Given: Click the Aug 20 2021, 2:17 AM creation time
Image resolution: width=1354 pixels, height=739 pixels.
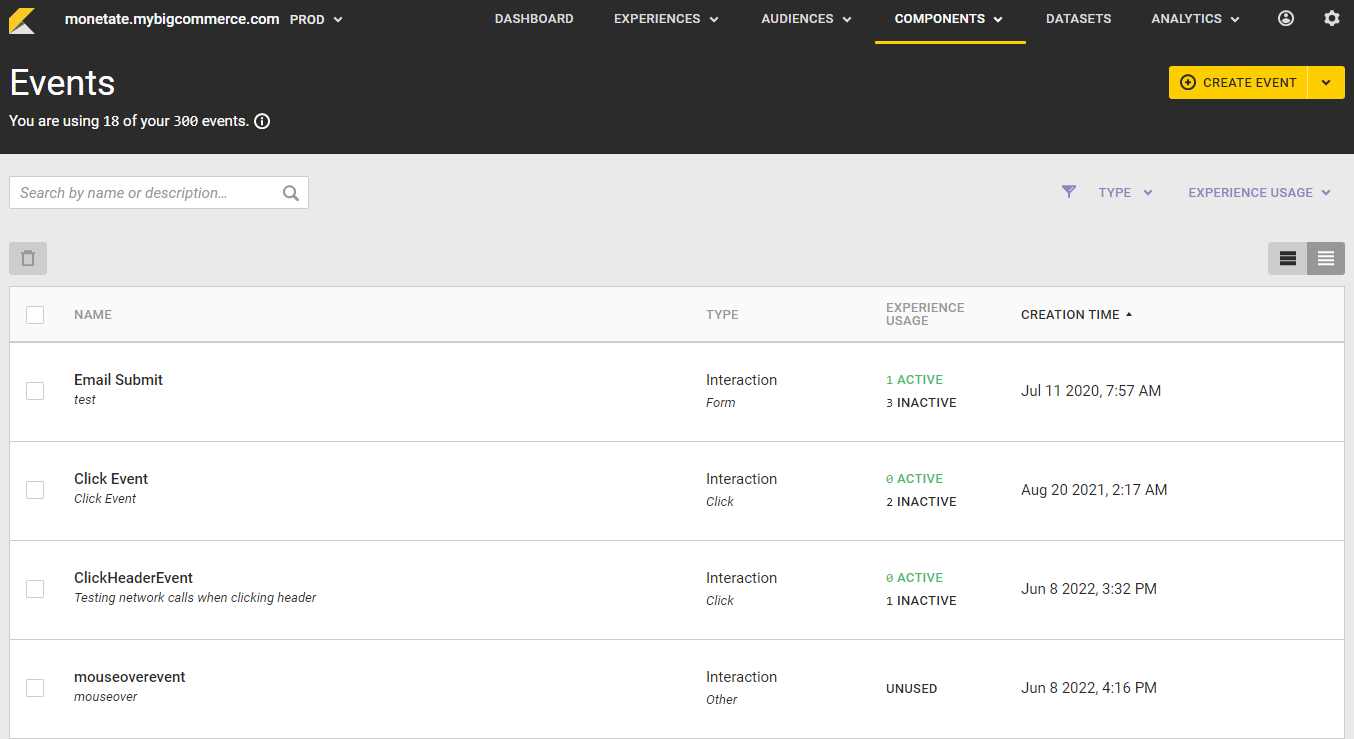Looking at the screenshot, I should (1094, 490).
